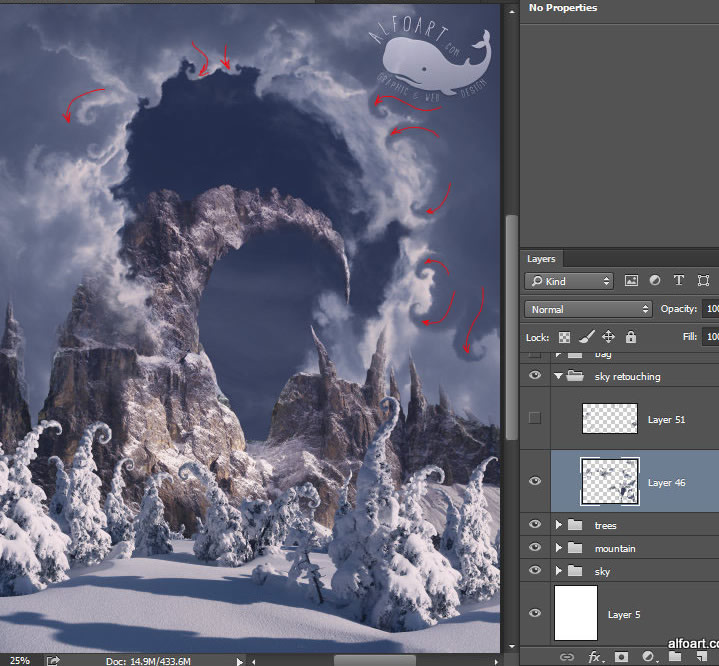
Task: Hide Layer 46 using eye icon
Action: coord(535,481)
